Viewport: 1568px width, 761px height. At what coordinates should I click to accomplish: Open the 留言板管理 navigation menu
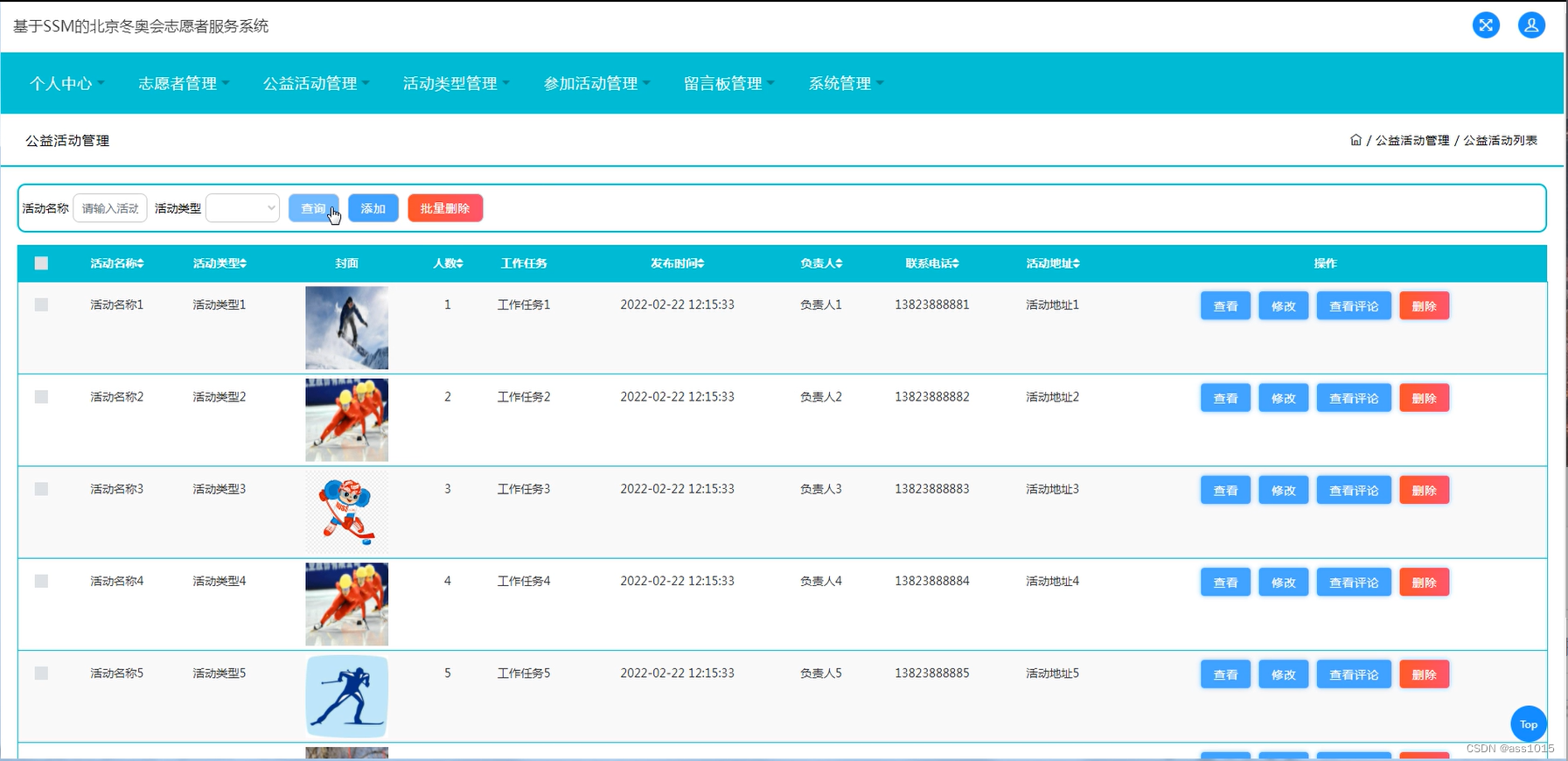729,83
